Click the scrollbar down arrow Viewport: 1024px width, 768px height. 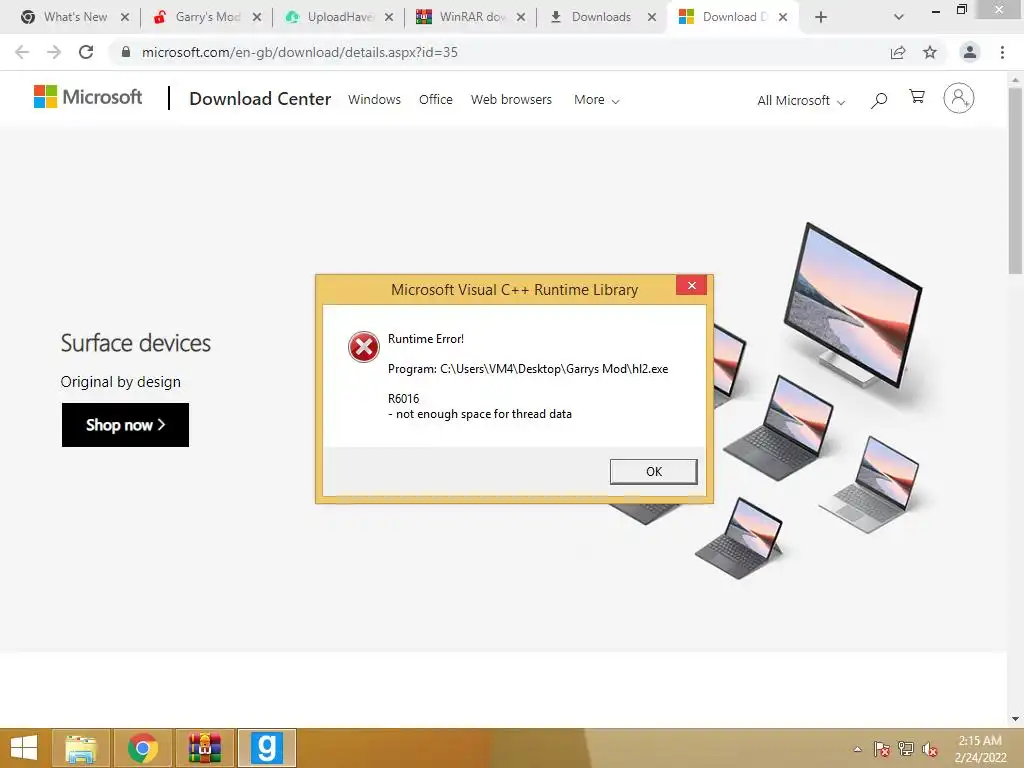pos(1015,719)
